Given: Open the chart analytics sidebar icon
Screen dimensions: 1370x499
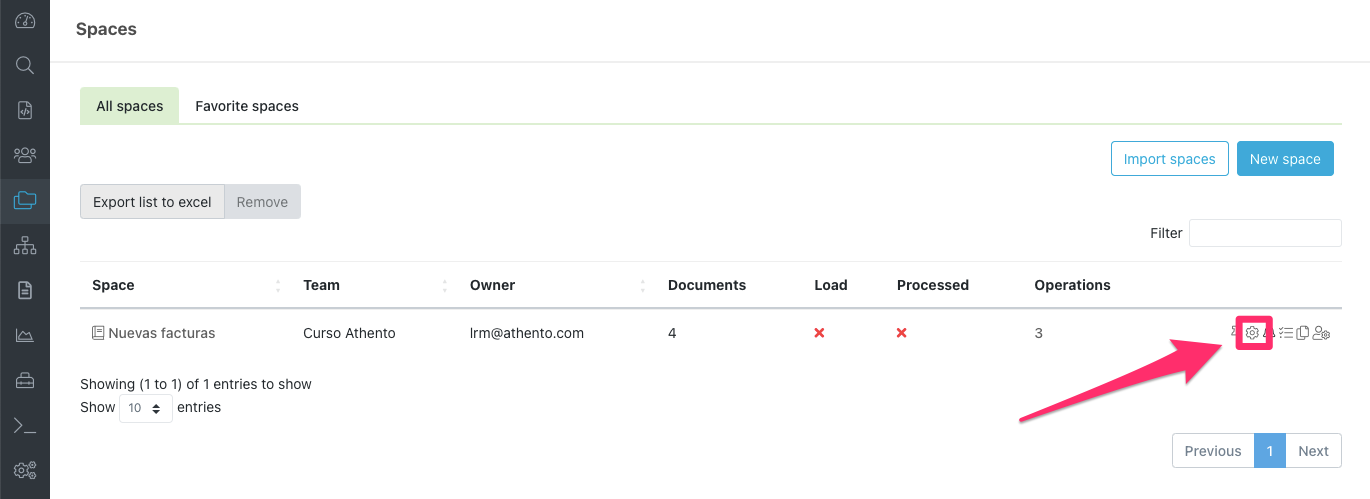Looking at the screenshot, I should [25, 335].
